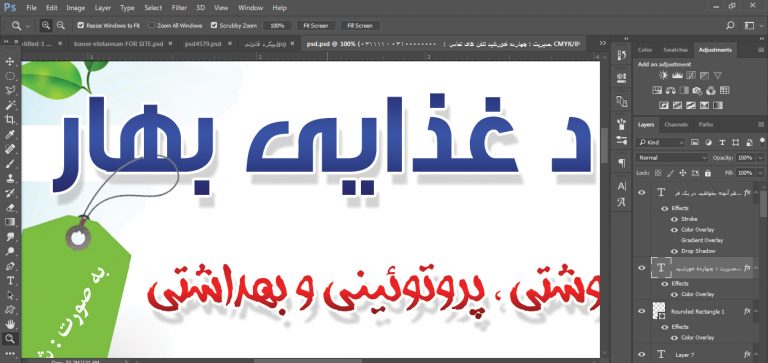The image size is (768, 363).
Task: Select the Magic Wand tool
Action: click(10, 105)
